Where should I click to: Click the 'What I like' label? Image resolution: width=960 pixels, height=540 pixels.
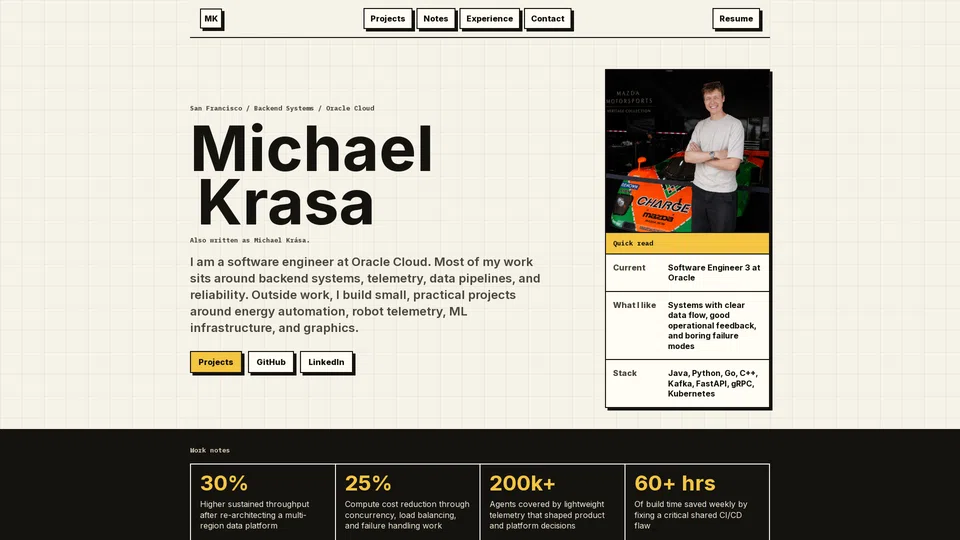634,305
